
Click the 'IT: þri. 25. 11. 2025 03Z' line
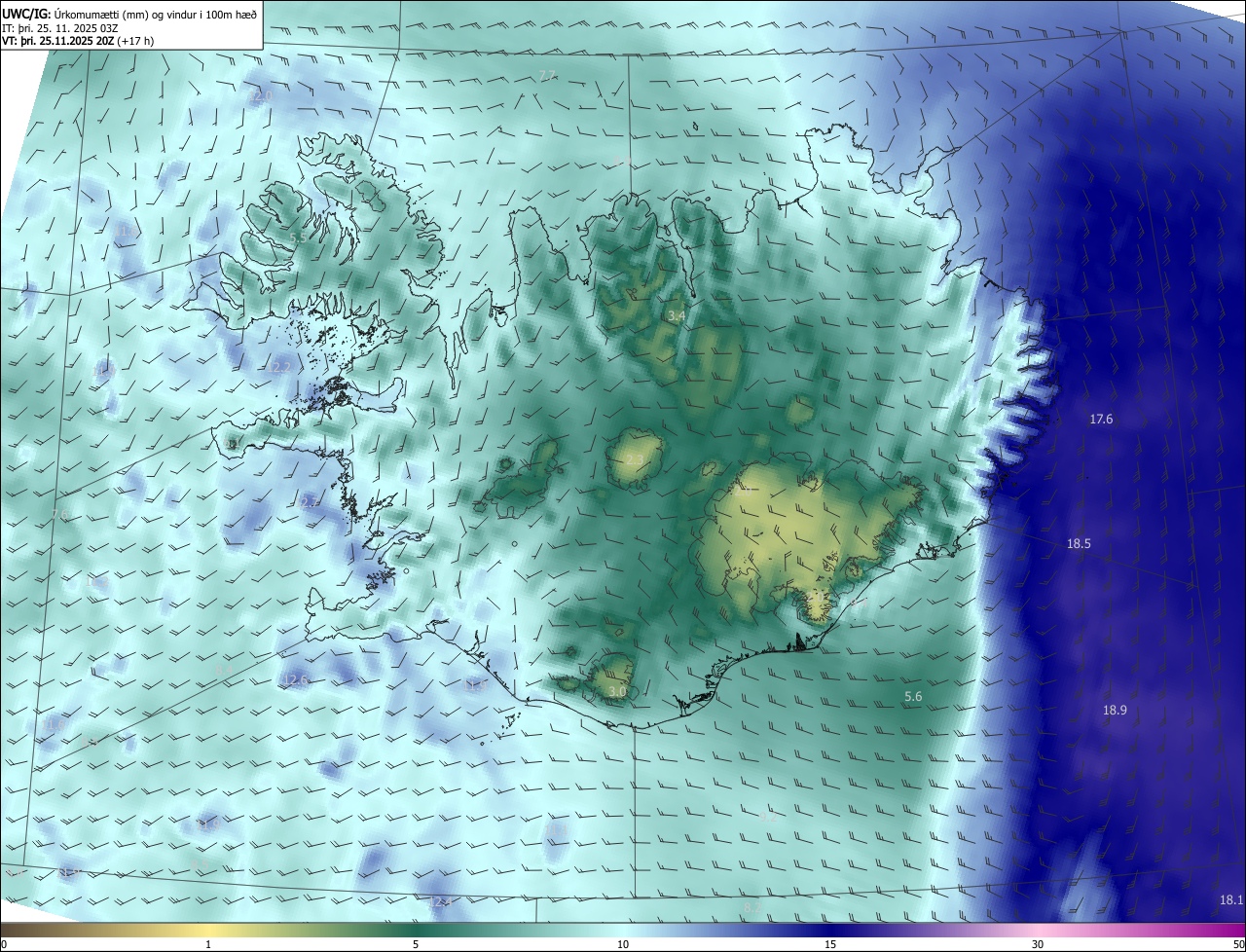coord(60,27)
